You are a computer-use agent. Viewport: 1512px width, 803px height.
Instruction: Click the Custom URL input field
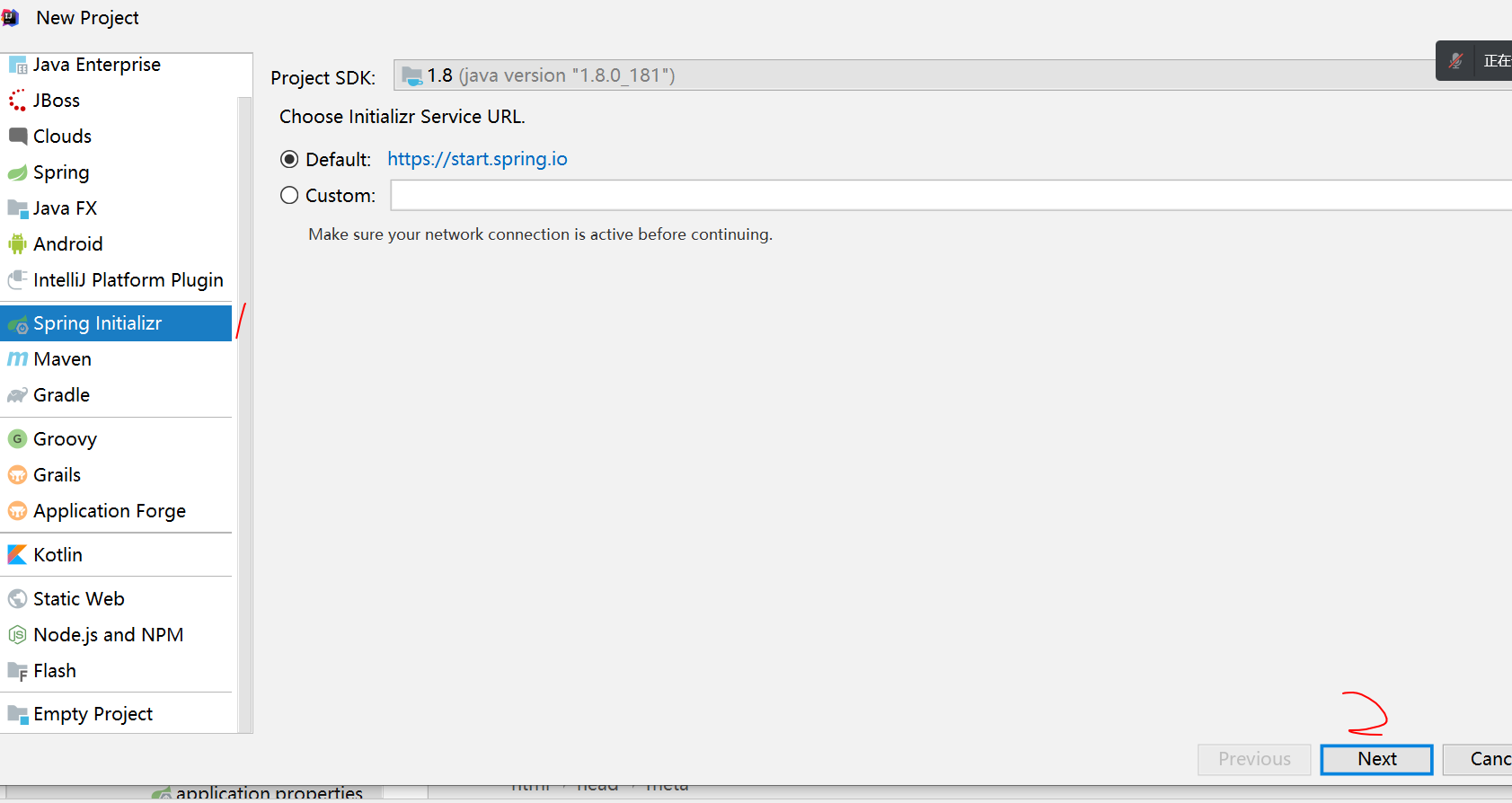click(x=951, y=195)
